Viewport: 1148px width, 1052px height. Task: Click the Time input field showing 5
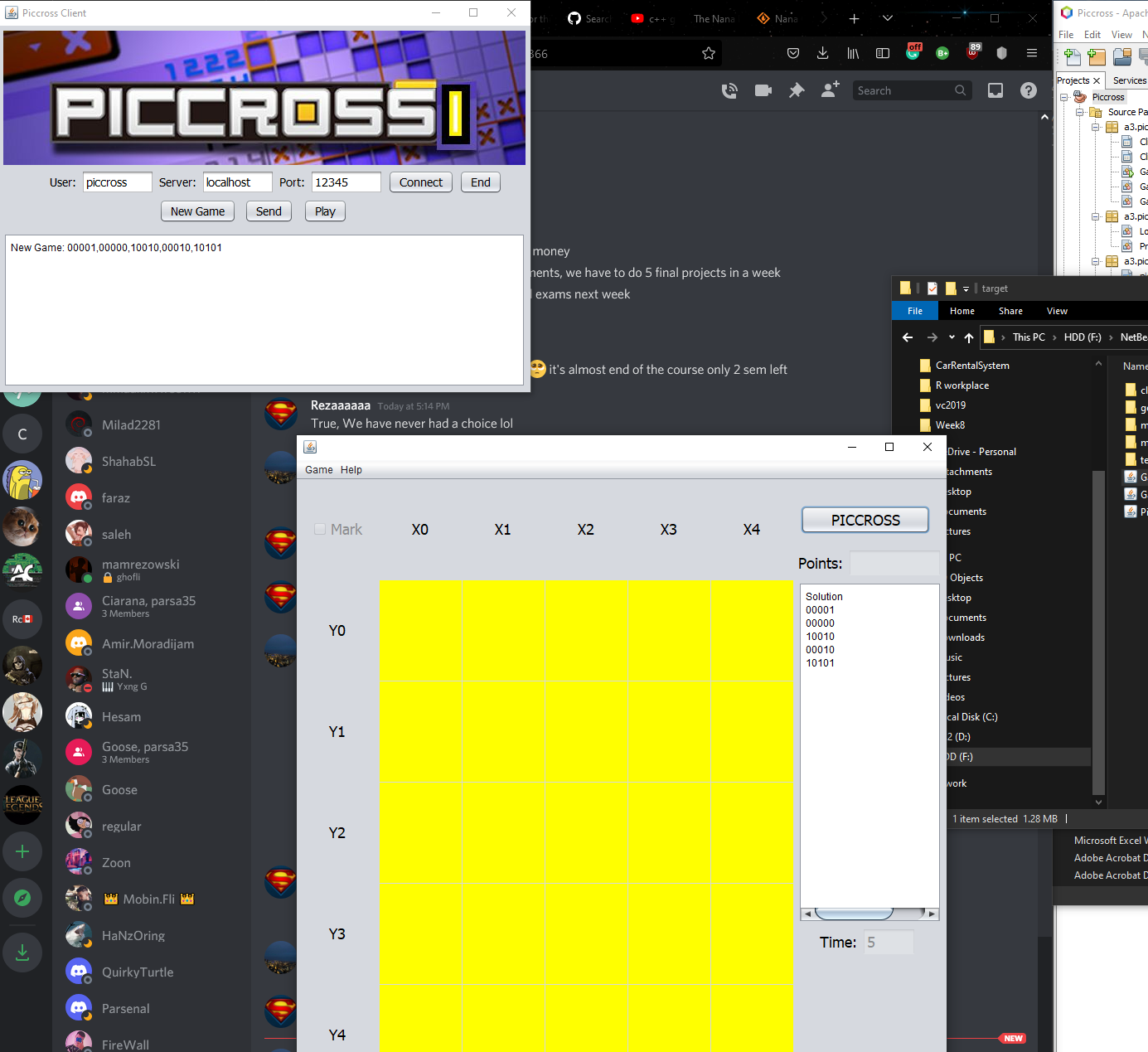click(889, 943)
